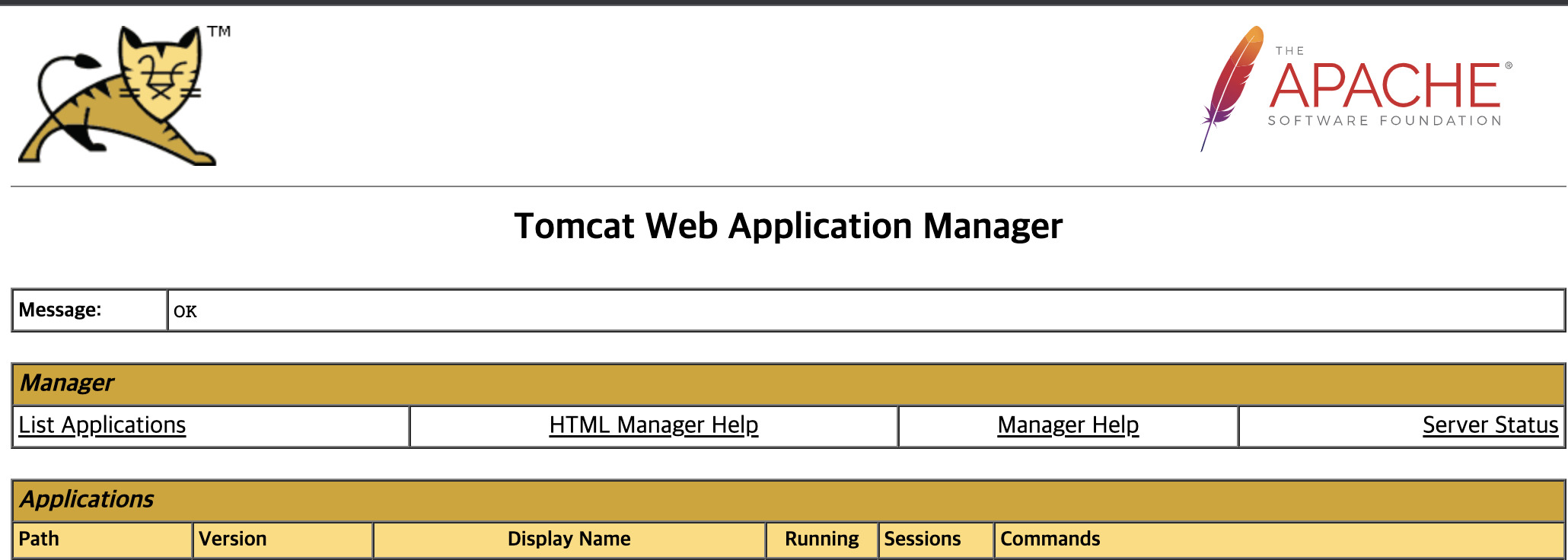This screenshot has width=1568, height=560.
Task: Click the Commands column header
Action: coord(1280,539)
